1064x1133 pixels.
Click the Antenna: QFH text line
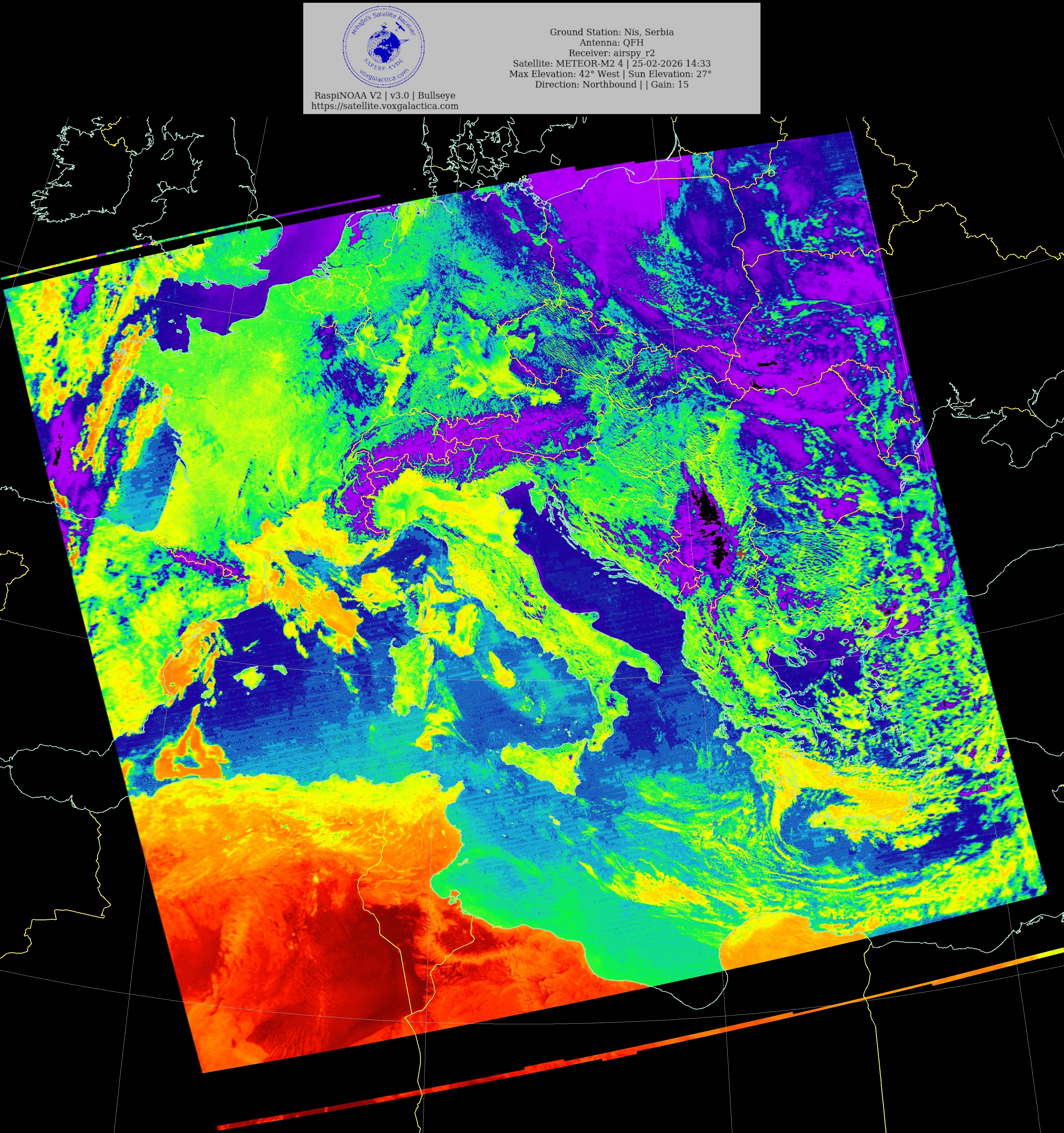click(611, 43)
